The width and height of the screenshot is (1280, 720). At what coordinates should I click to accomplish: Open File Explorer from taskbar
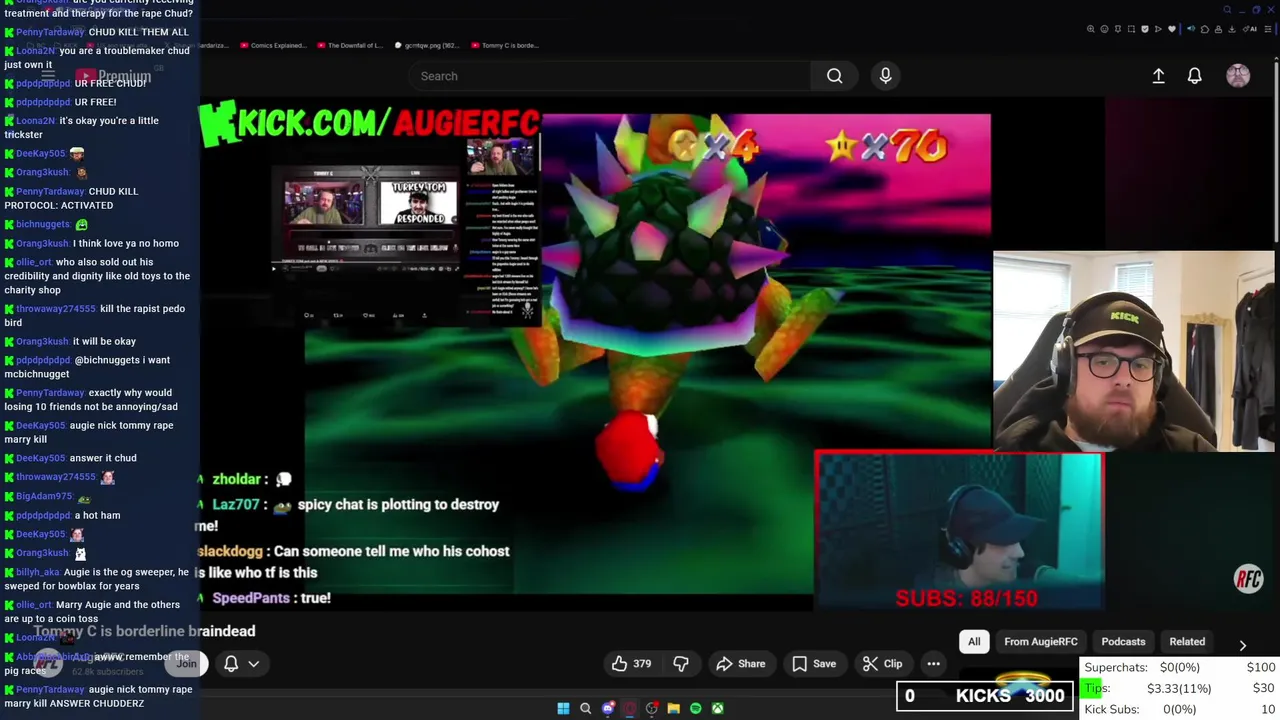point(673,709)
